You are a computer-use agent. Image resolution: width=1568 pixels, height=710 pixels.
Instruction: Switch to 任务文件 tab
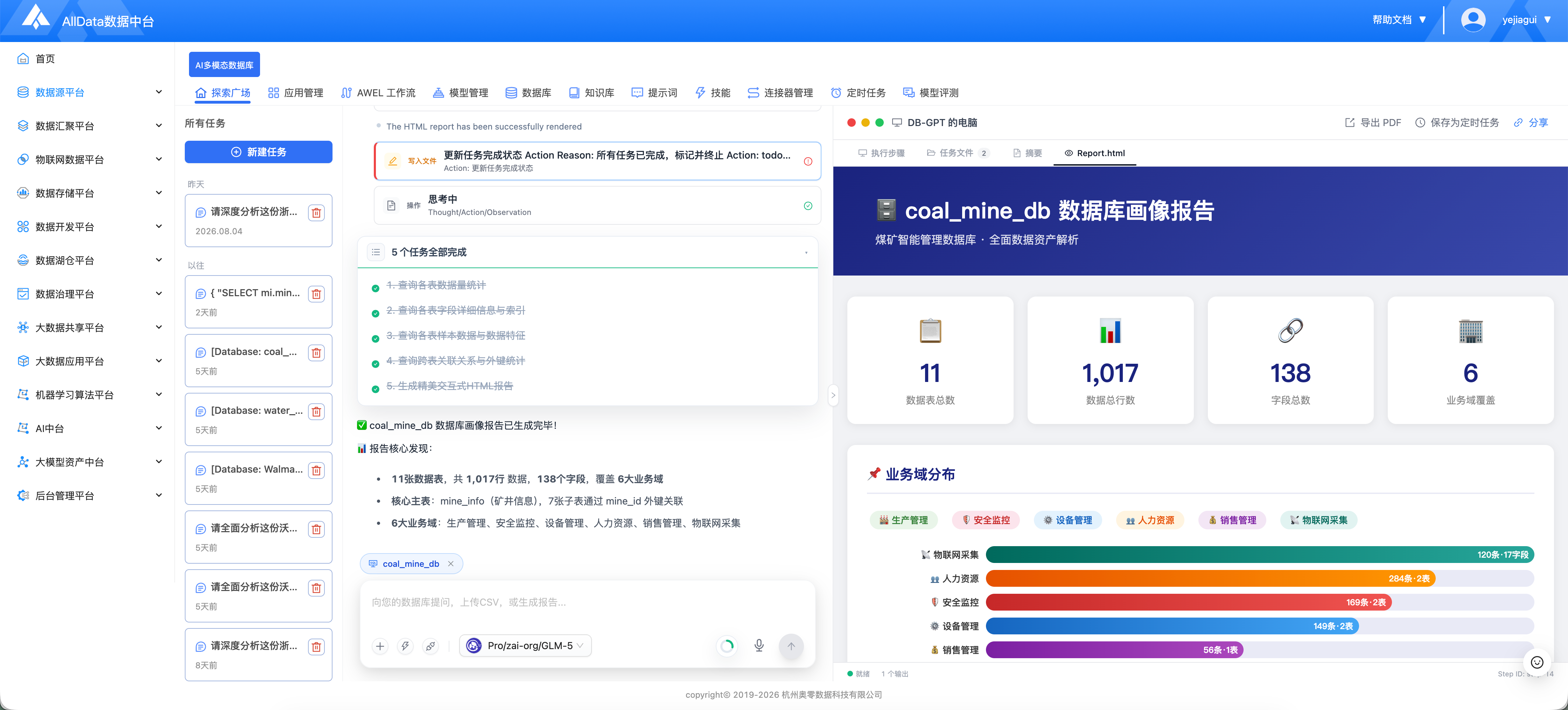tap(958, 153)
